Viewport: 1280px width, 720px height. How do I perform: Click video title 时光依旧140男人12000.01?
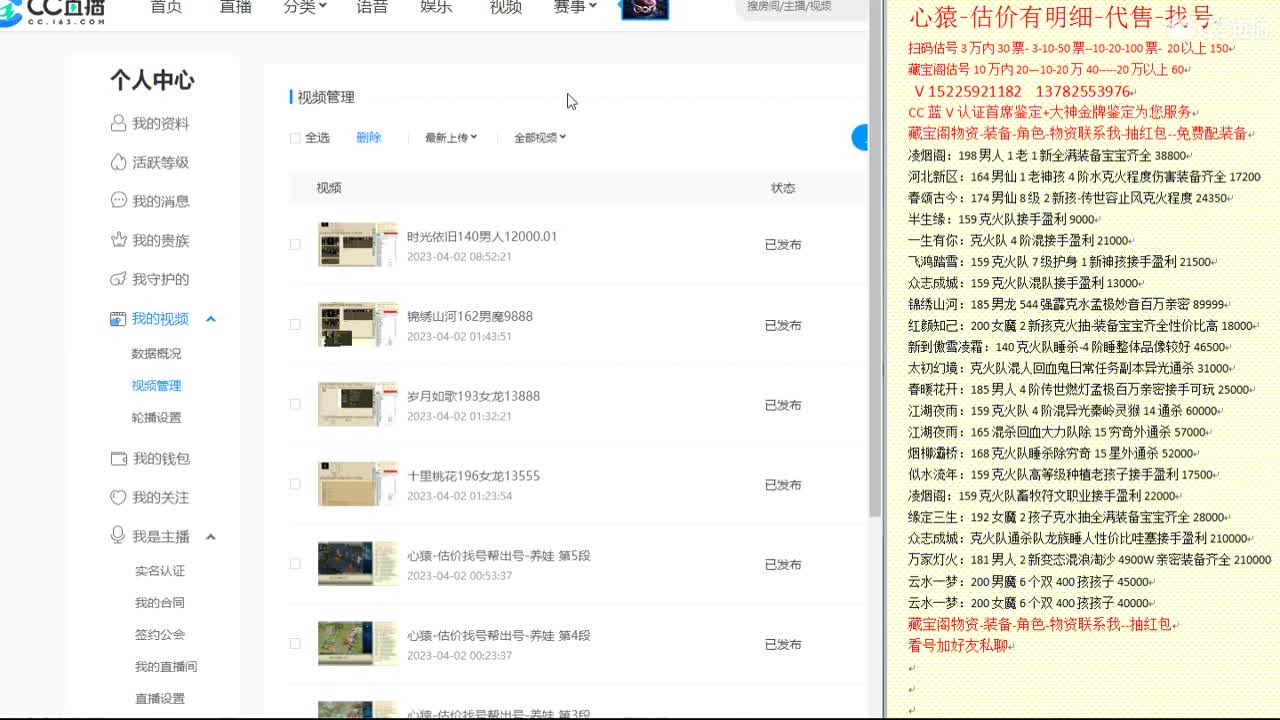pyautogui.click(x=482, y=237)
